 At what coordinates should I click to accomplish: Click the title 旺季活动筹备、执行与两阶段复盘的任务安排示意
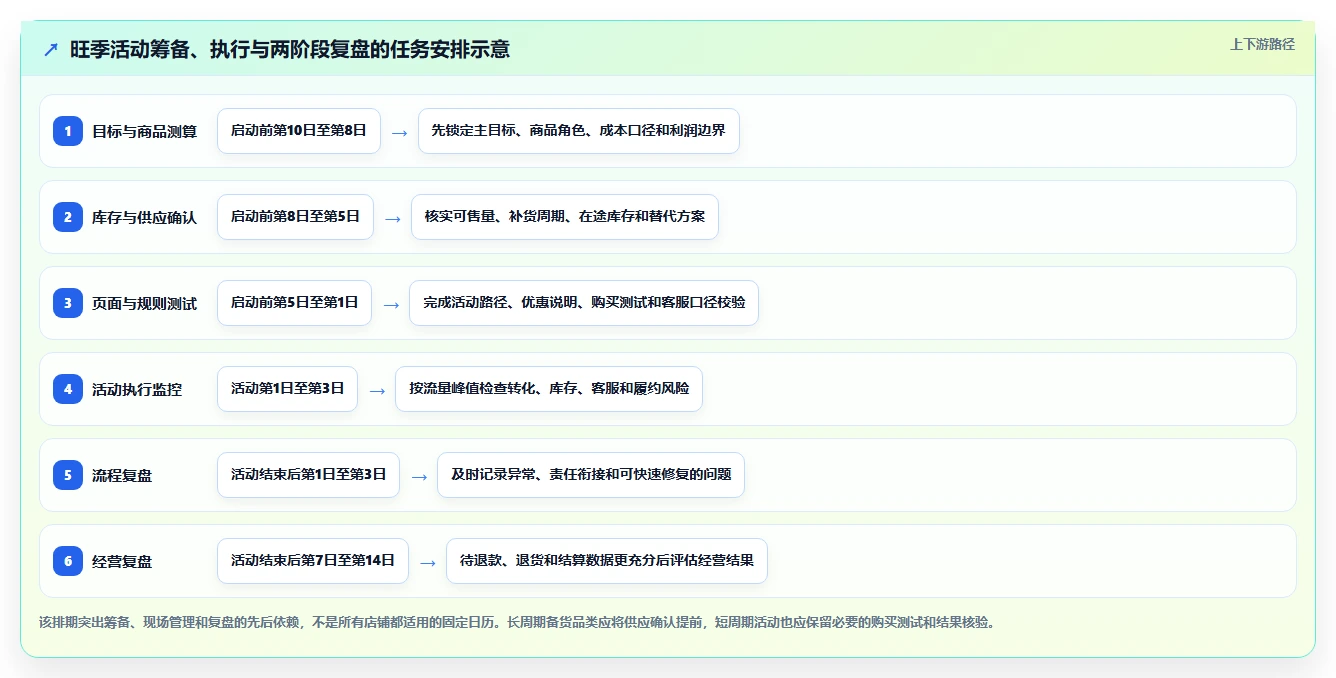tap(289, 49)
